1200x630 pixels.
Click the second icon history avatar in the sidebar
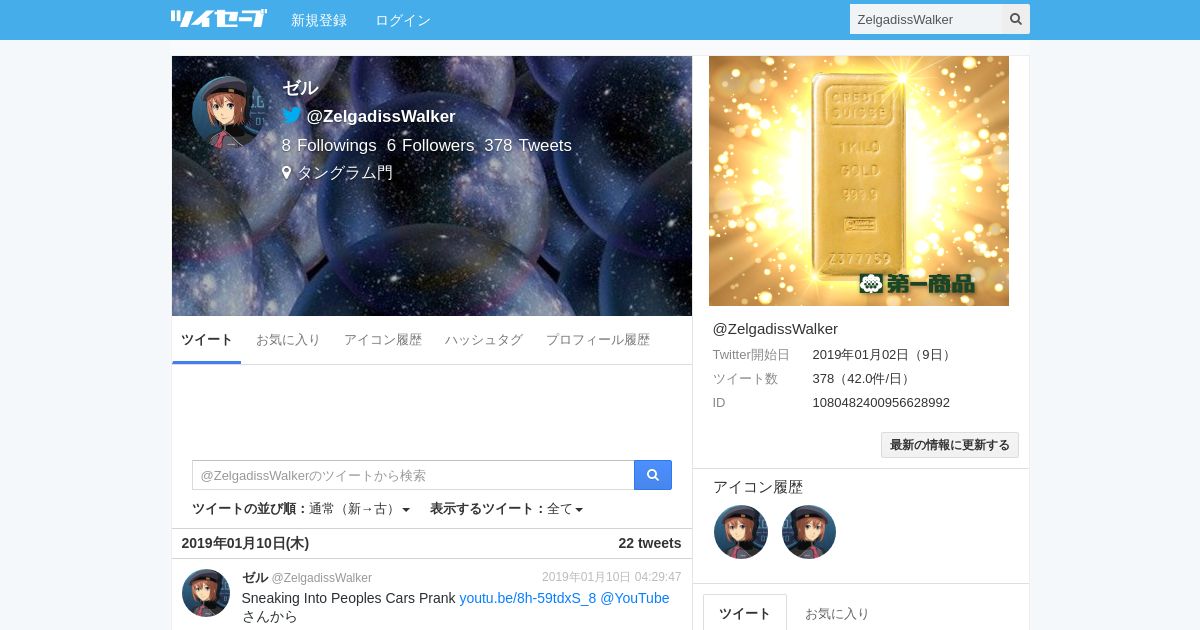point(809,532)
